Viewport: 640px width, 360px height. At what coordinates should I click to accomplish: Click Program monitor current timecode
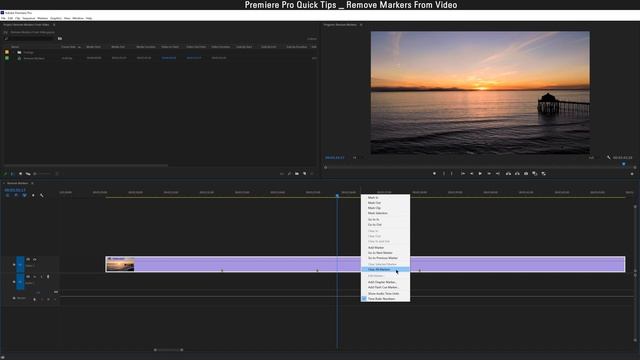tap(335, 158)
